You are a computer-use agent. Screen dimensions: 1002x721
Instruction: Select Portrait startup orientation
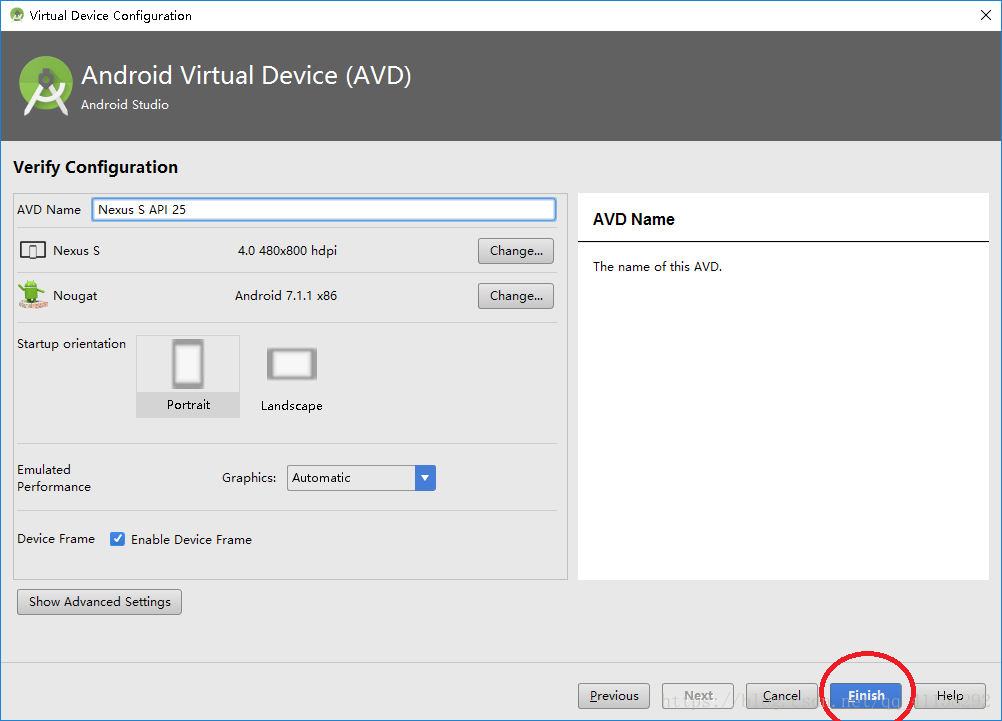point(188,376)
